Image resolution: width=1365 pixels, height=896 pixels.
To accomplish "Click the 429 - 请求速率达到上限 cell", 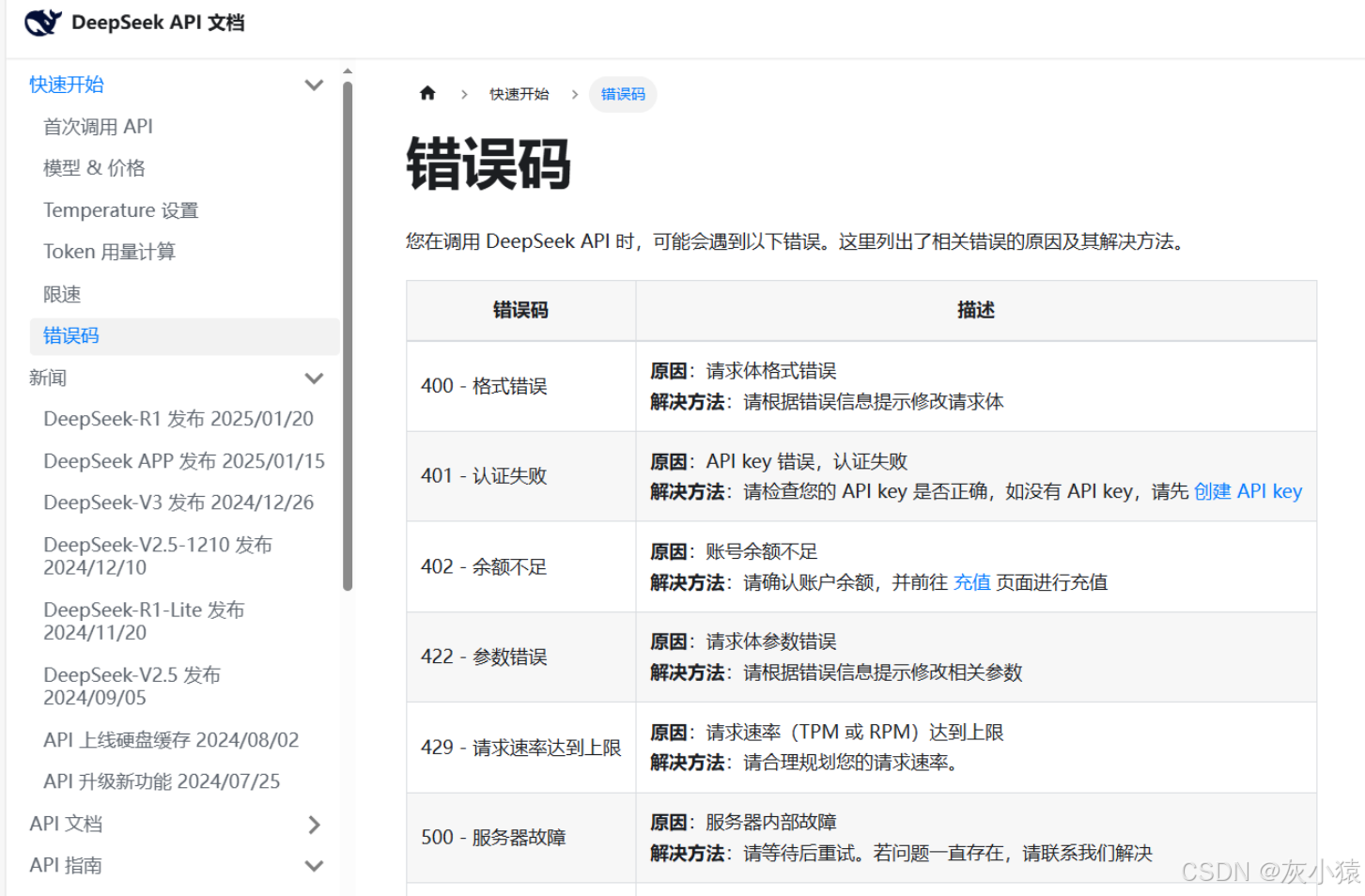I will coord(521,748).
